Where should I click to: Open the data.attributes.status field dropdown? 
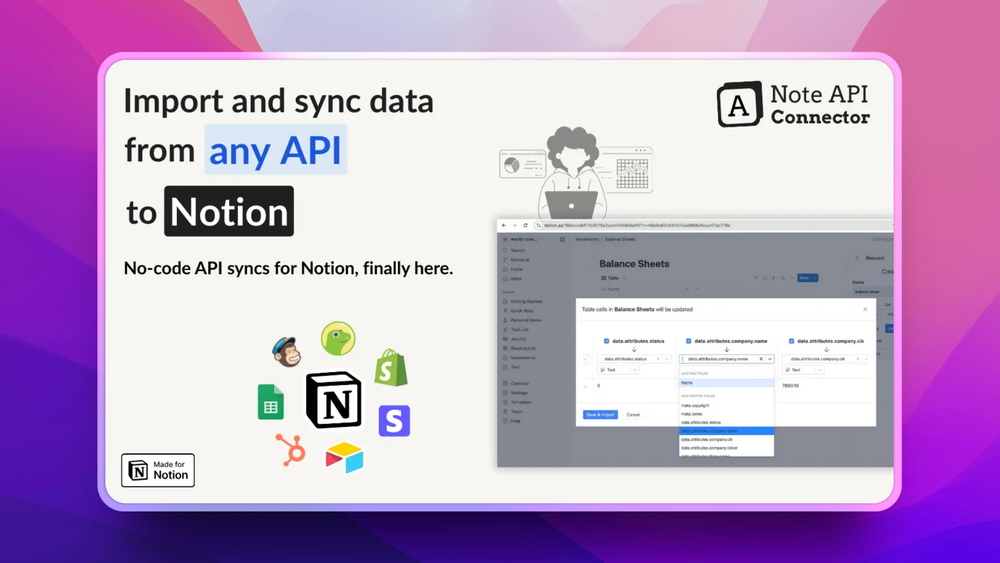[667, 359]
